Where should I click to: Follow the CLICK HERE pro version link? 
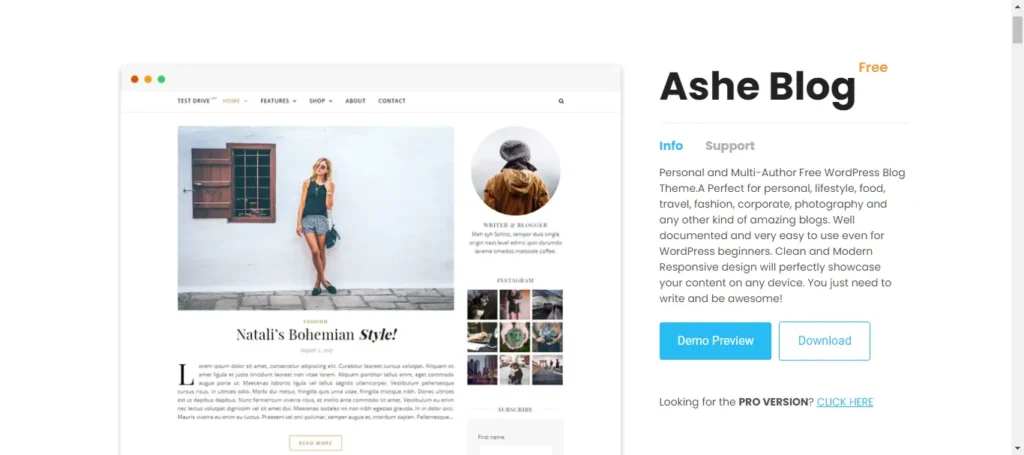click(x=844, y=402)
